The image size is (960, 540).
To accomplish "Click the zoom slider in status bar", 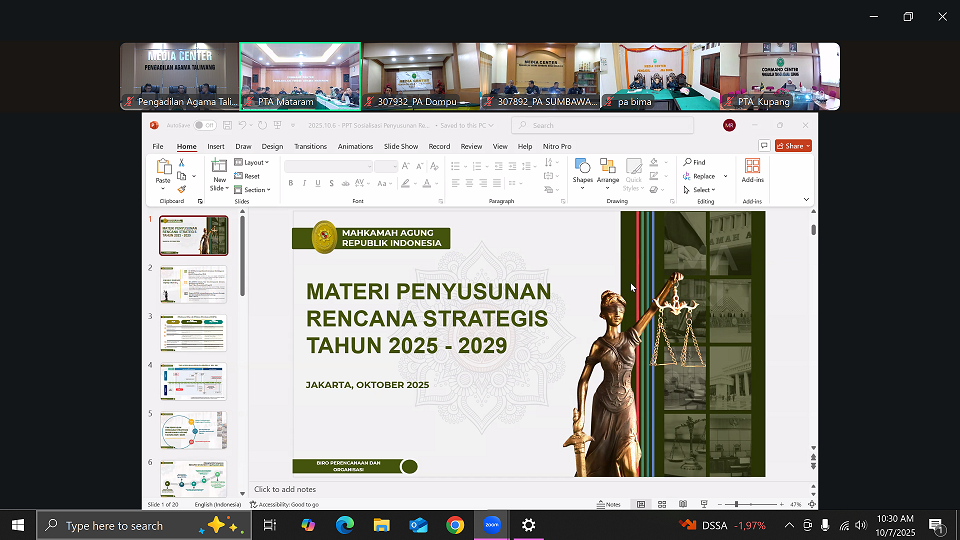I will 737,504.
